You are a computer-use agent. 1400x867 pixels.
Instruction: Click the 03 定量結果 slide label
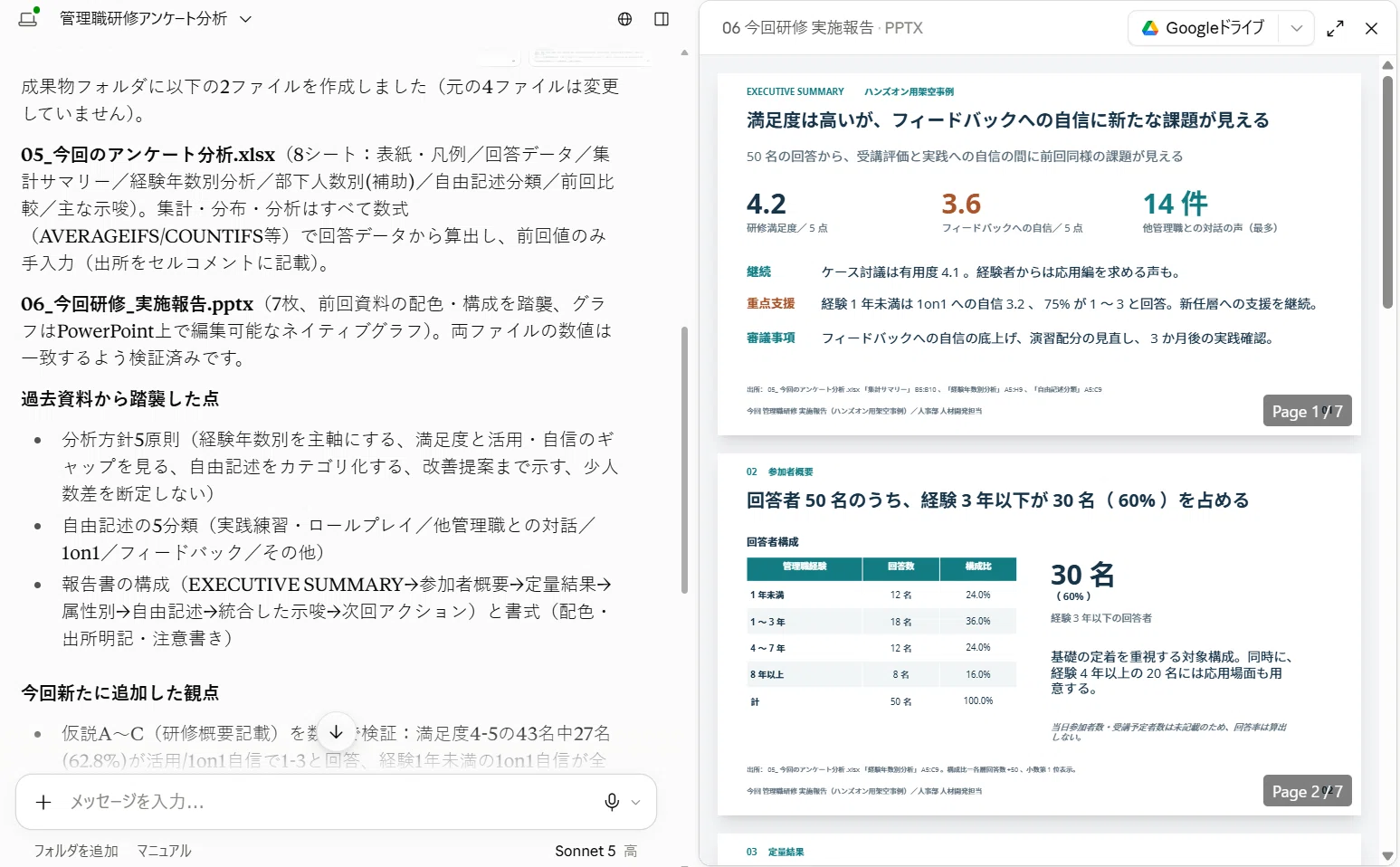pyautogui.click(x=775, y=852)
